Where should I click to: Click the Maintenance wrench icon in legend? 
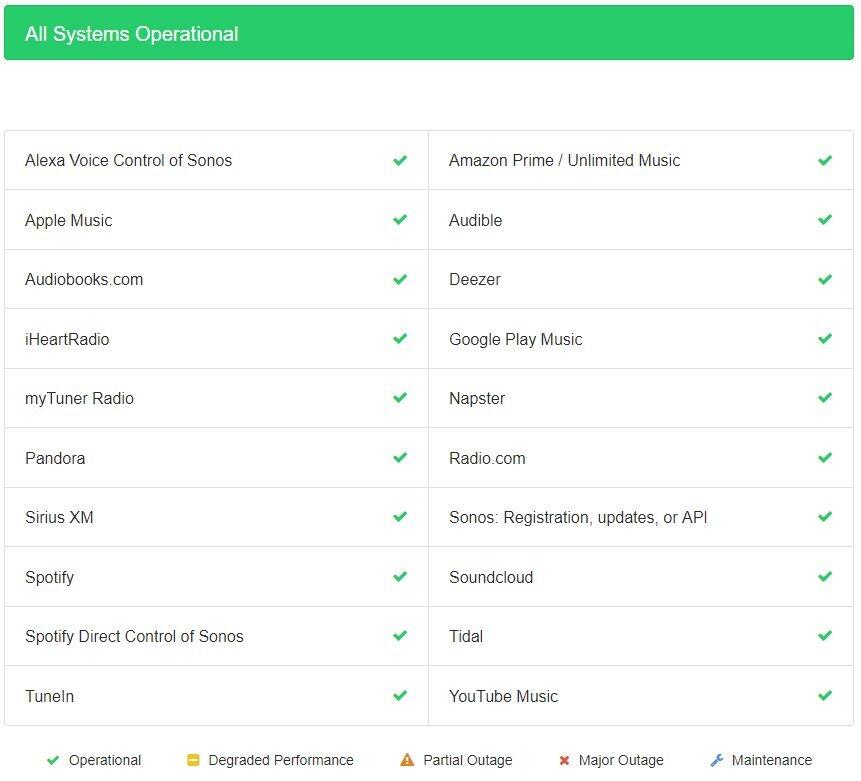[x=716, y=760]
